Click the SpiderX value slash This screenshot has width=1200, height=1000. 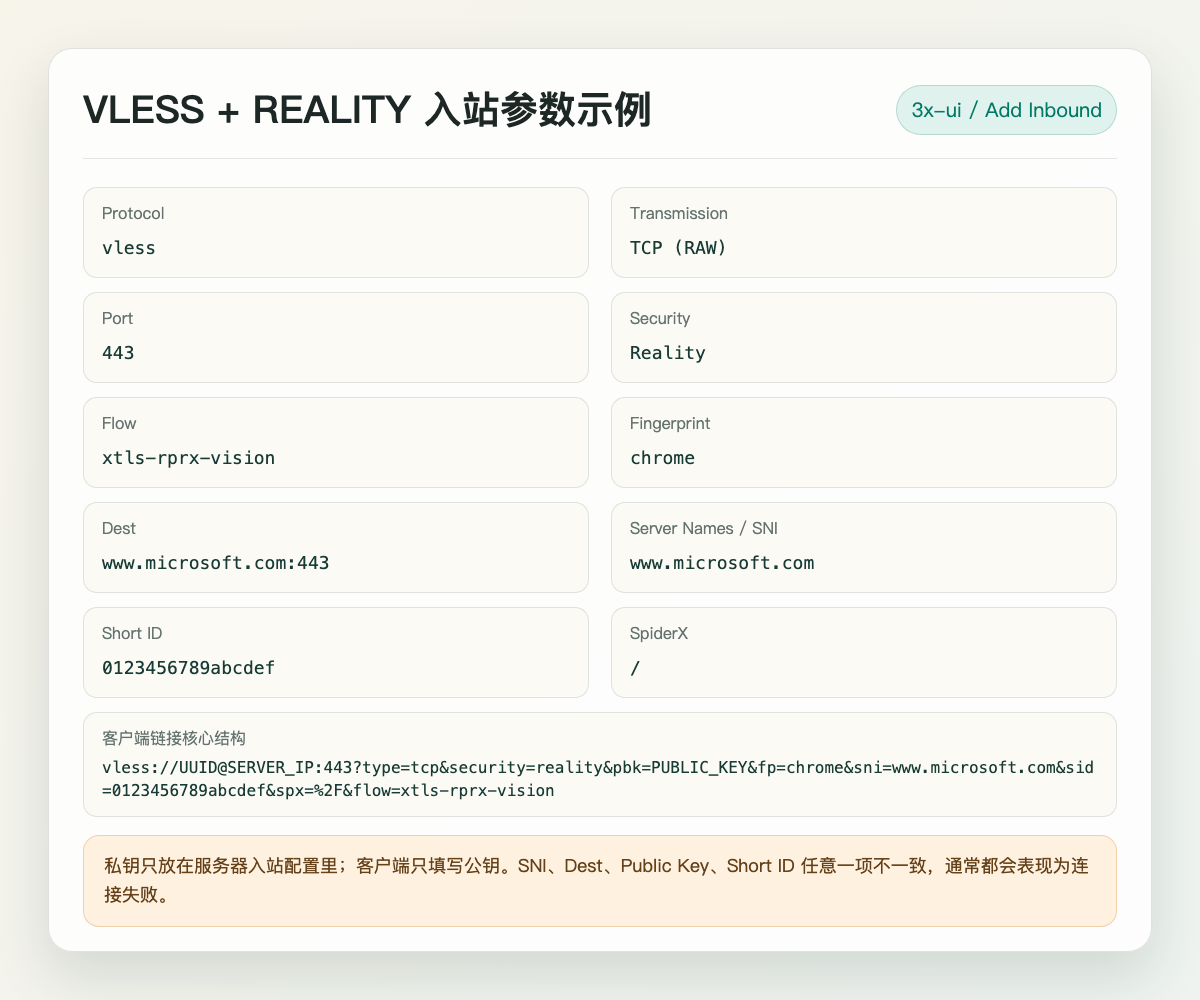(x=635, y=667)
